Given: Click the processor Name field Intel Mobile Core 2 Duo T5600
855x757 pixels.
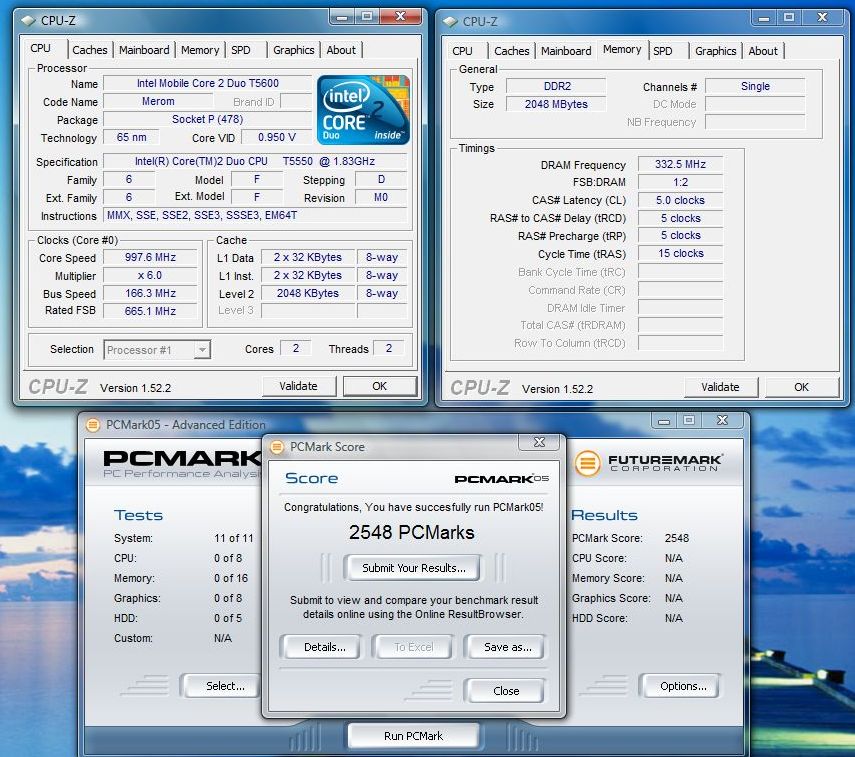Looking at the screenshot, I should [207, 83].
